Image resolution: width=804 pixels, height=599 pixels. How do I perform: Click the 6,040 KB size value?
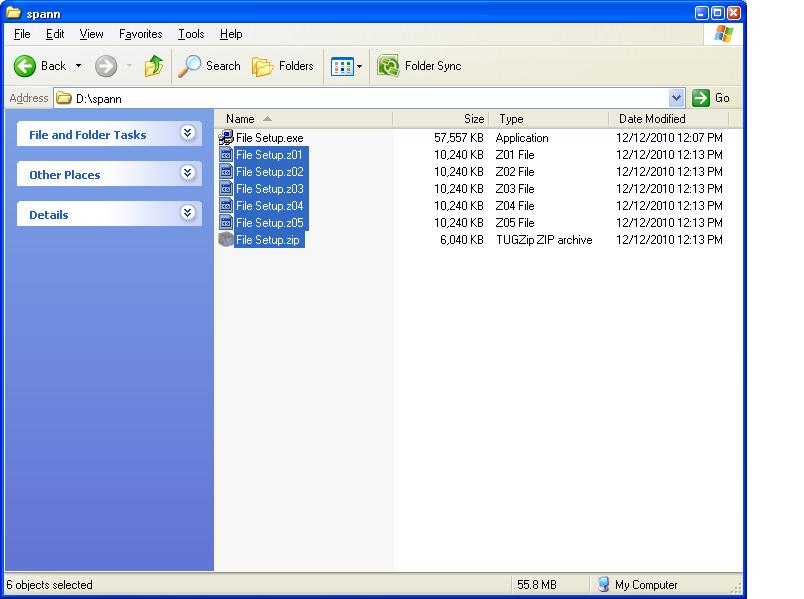coord(461,239)
